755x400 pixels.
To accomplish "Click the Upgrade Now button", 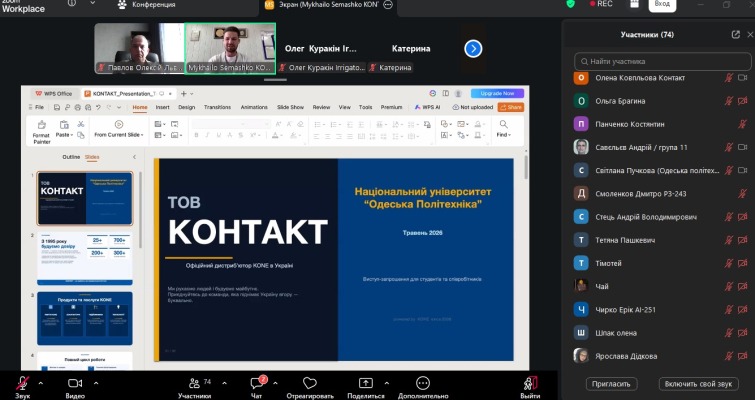I will click(x=497, y=93).
